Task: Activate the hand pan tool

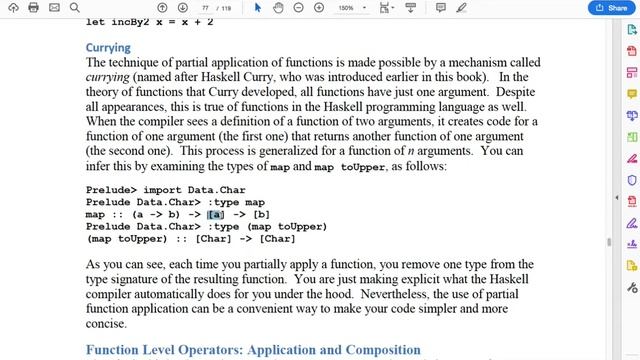Action: (278, 8)
